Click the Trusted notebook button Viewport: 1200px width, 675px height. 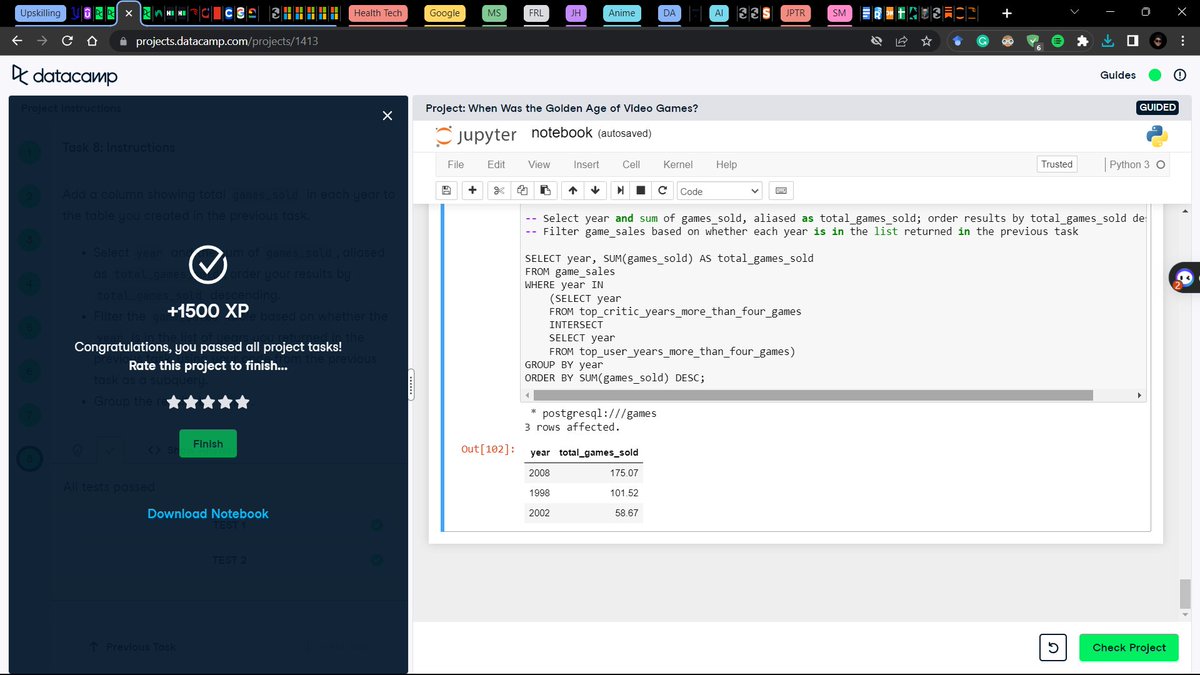(1057, 164)
